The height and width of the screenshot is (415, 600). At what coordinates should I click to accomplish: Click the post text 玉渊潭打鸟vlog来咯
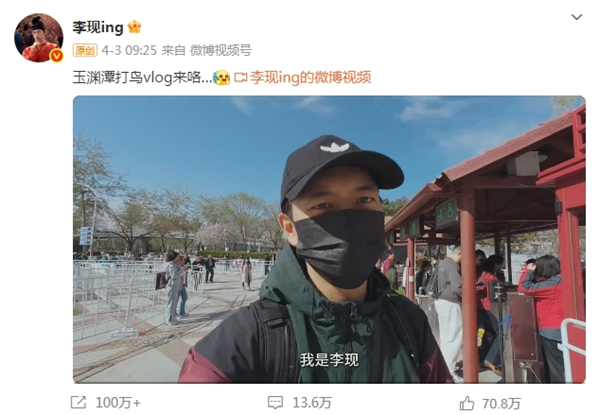(x=142, y=78)
